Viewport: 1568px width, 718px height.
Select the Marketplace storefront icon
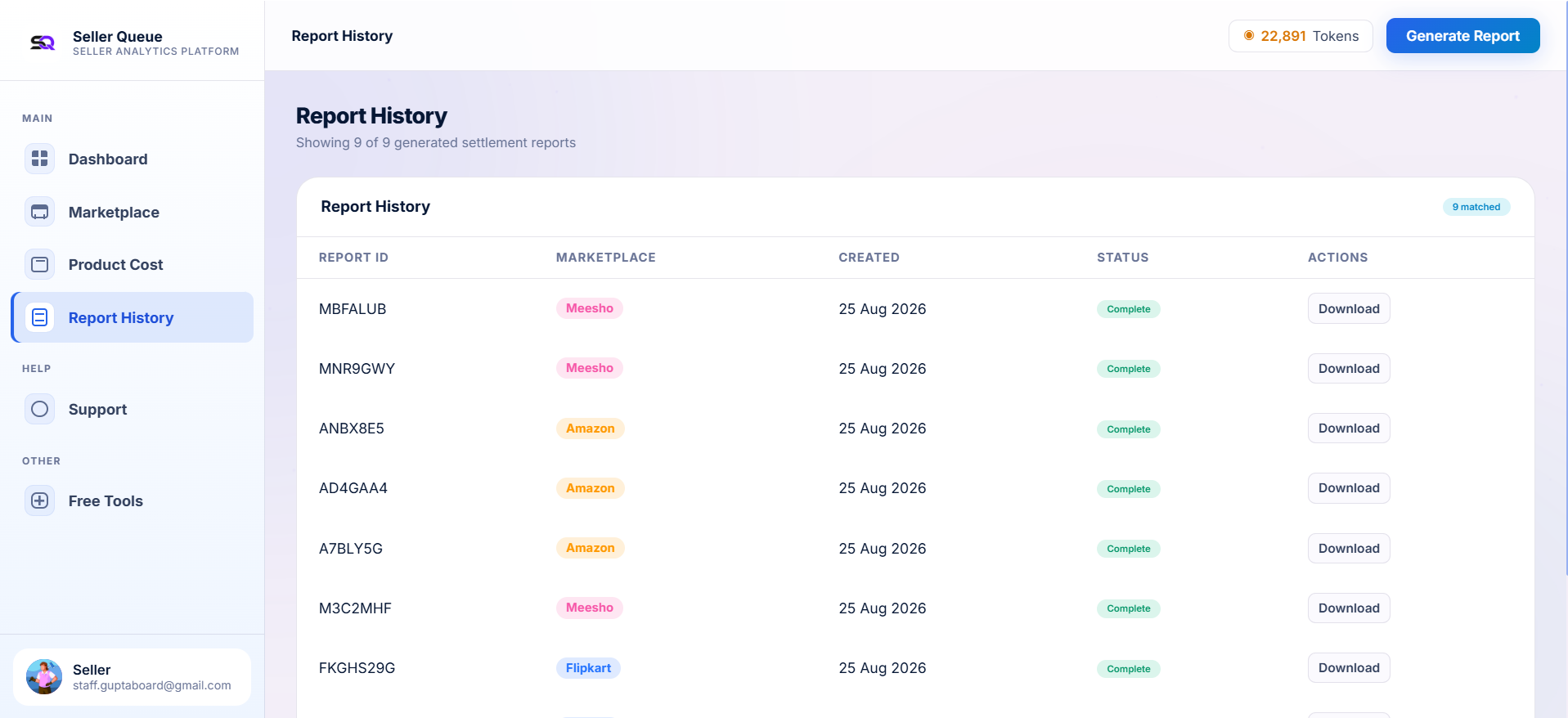(x=39, y=212)
